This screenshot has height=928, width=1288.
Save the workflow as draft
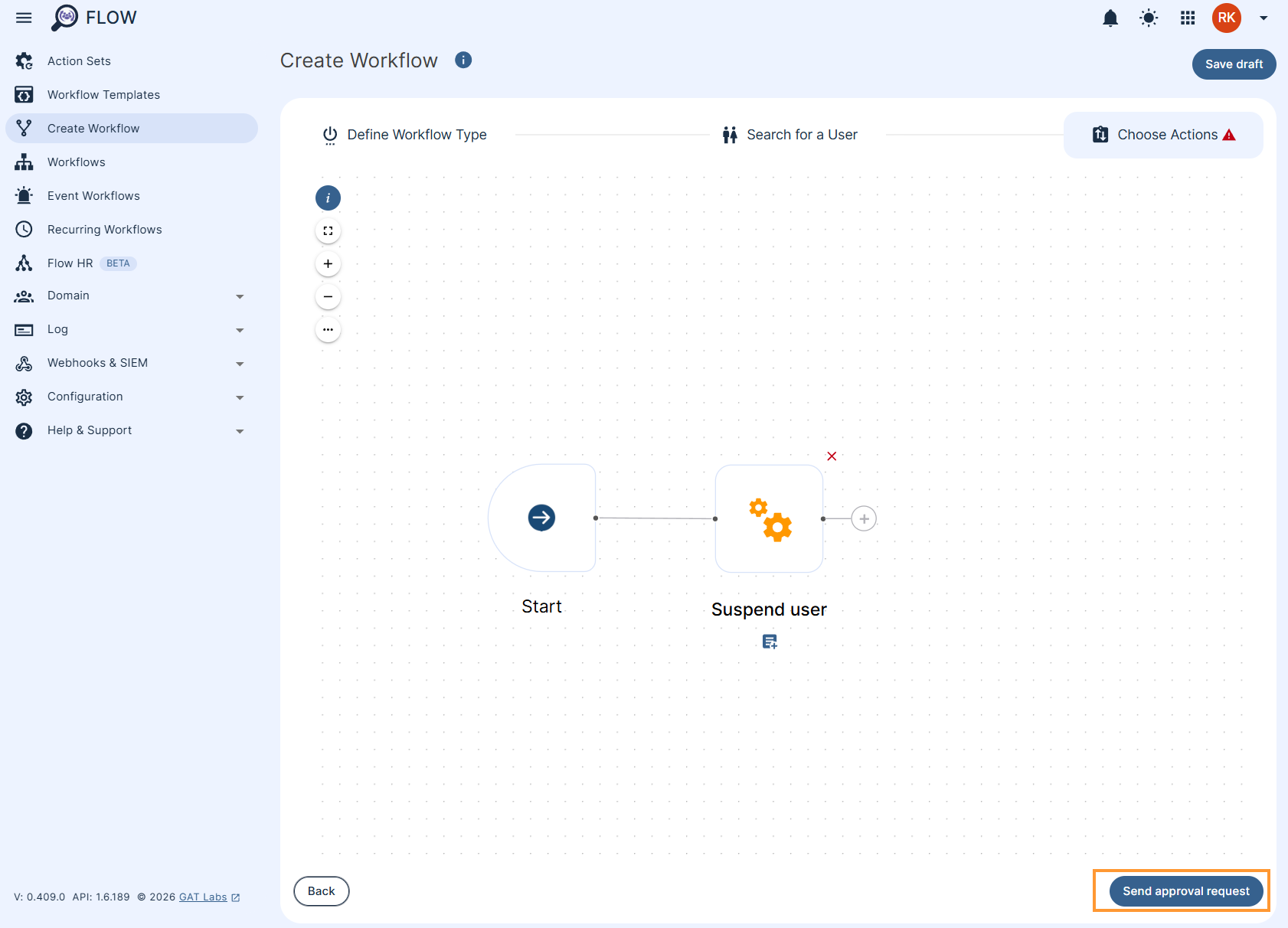[x=1233, y=64]
